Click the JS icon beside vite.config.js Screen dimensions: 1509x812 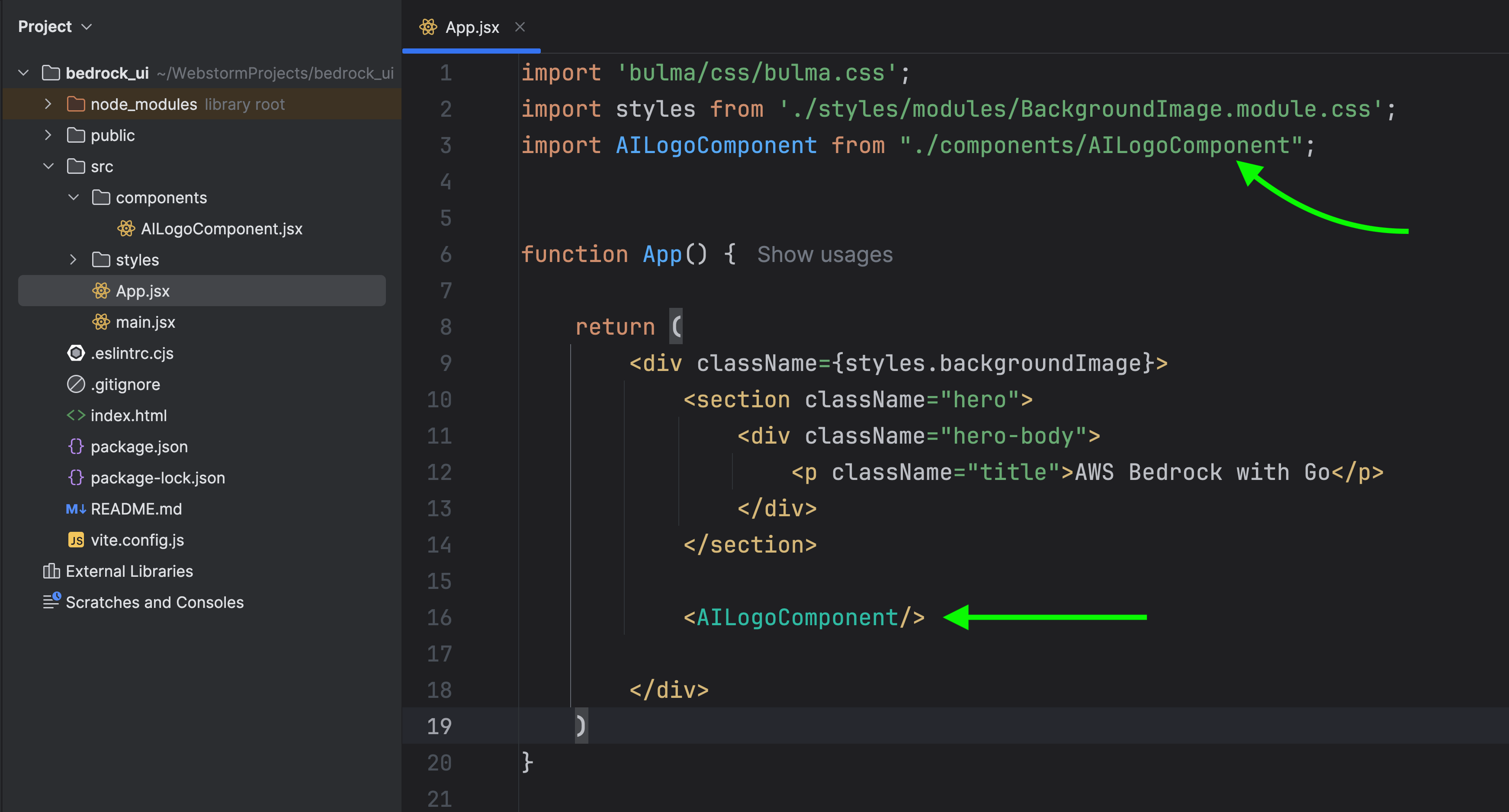pos(76,540)
